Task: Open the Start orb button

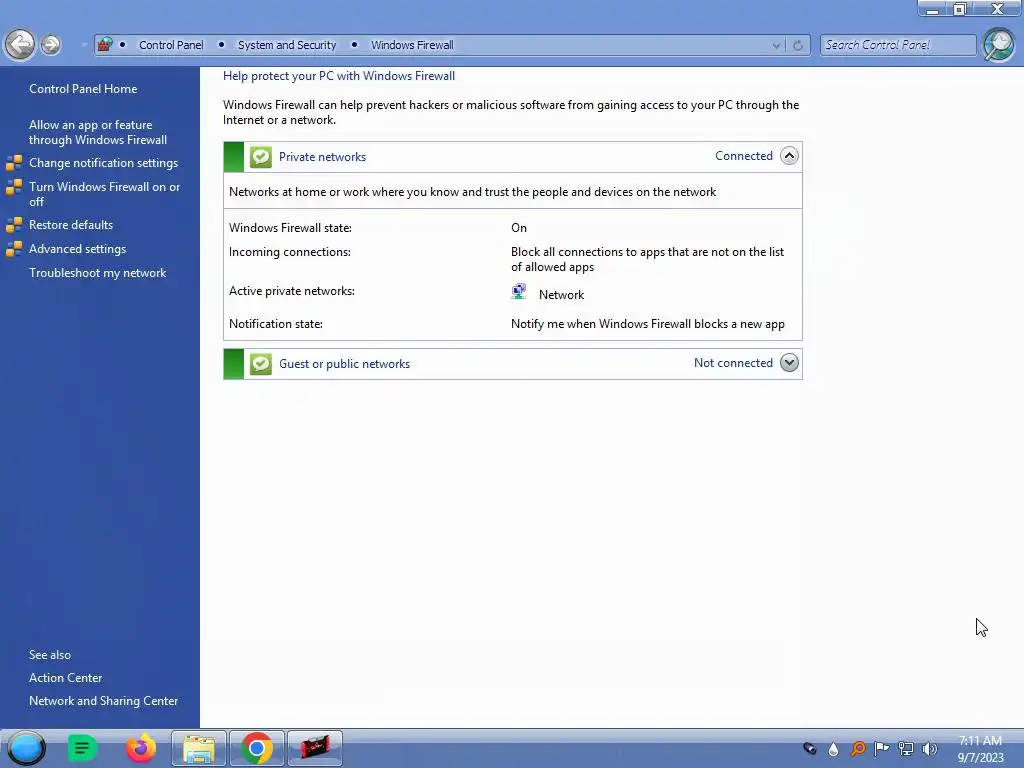Action: pyautogui.click(x=27, y=748)
